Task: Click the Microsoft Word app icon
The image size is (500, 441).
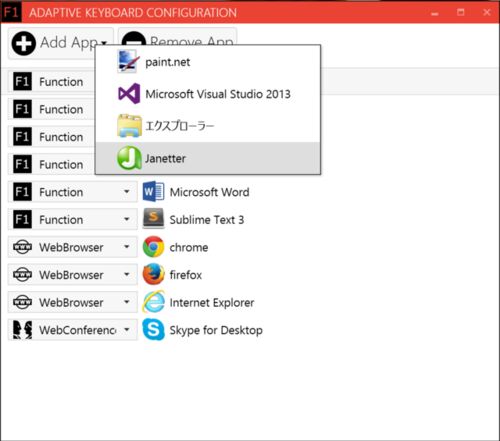Action: coord(153,192)
